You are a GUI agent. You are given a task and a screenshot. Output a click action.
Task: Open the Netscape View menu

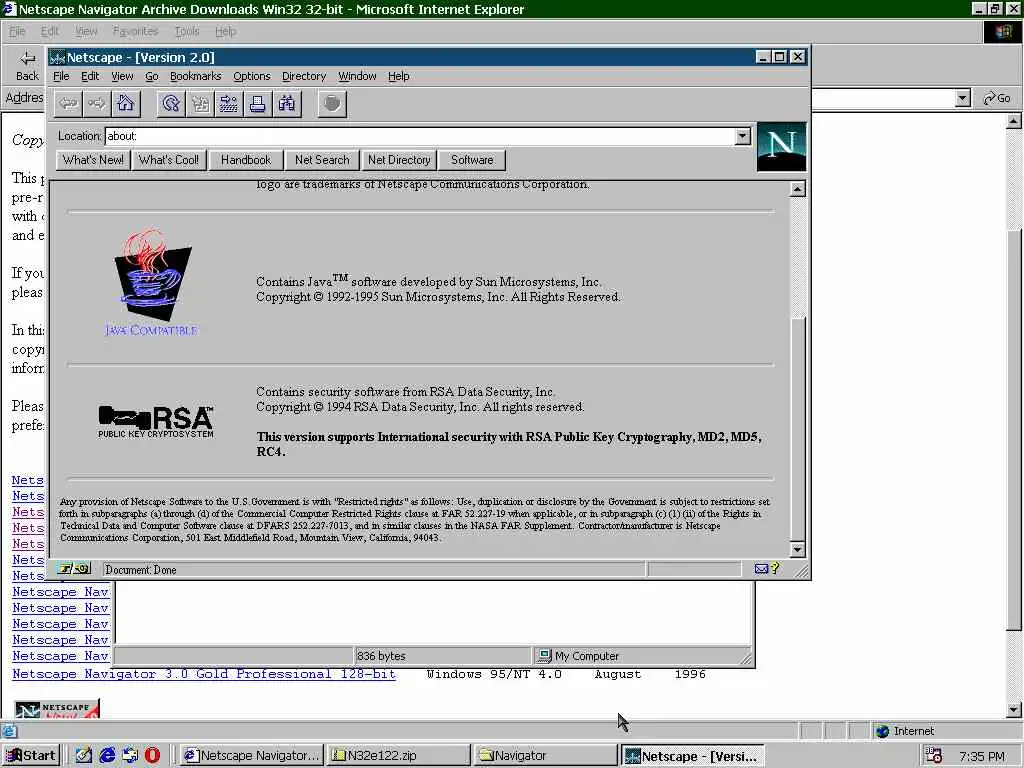(x=122, y=76)
